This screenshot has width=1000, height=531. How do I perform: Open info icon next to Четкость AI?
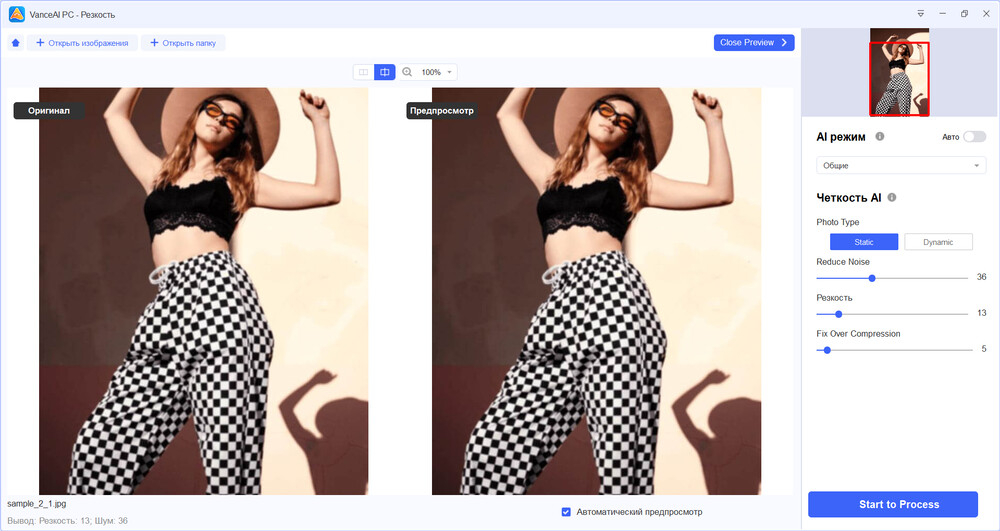pos(892,198)
